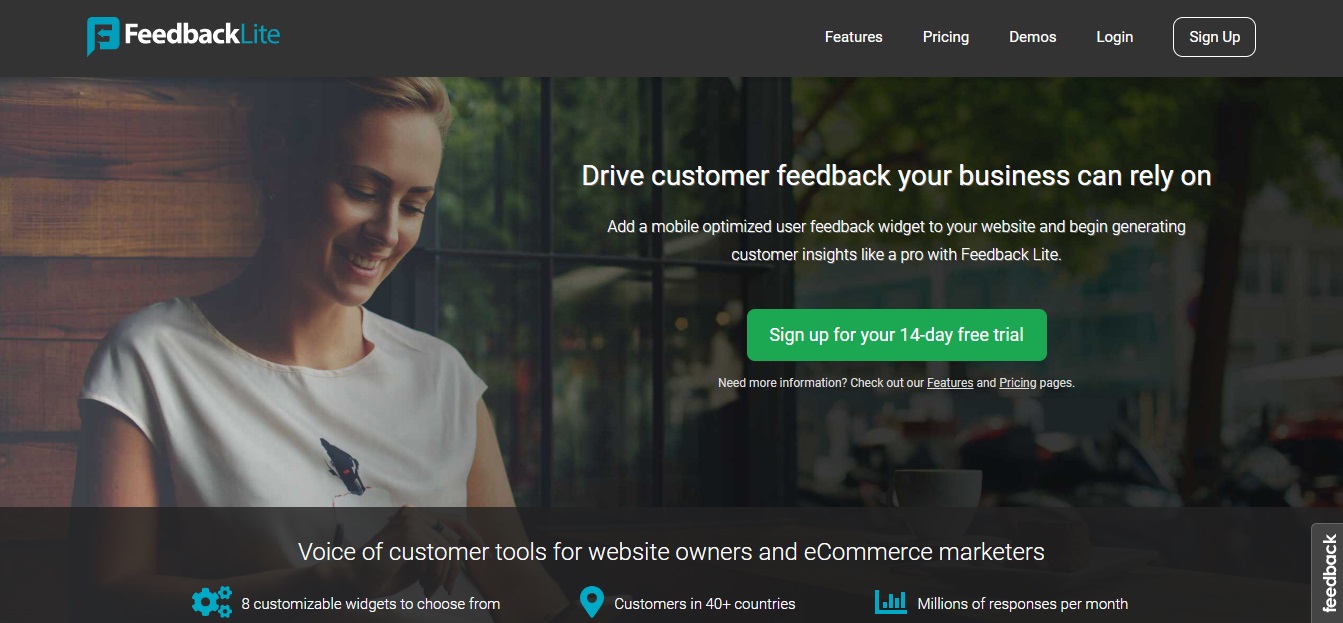
Task: Select 'Millions of responses per month' text
Action: [x=1022, y=604]
